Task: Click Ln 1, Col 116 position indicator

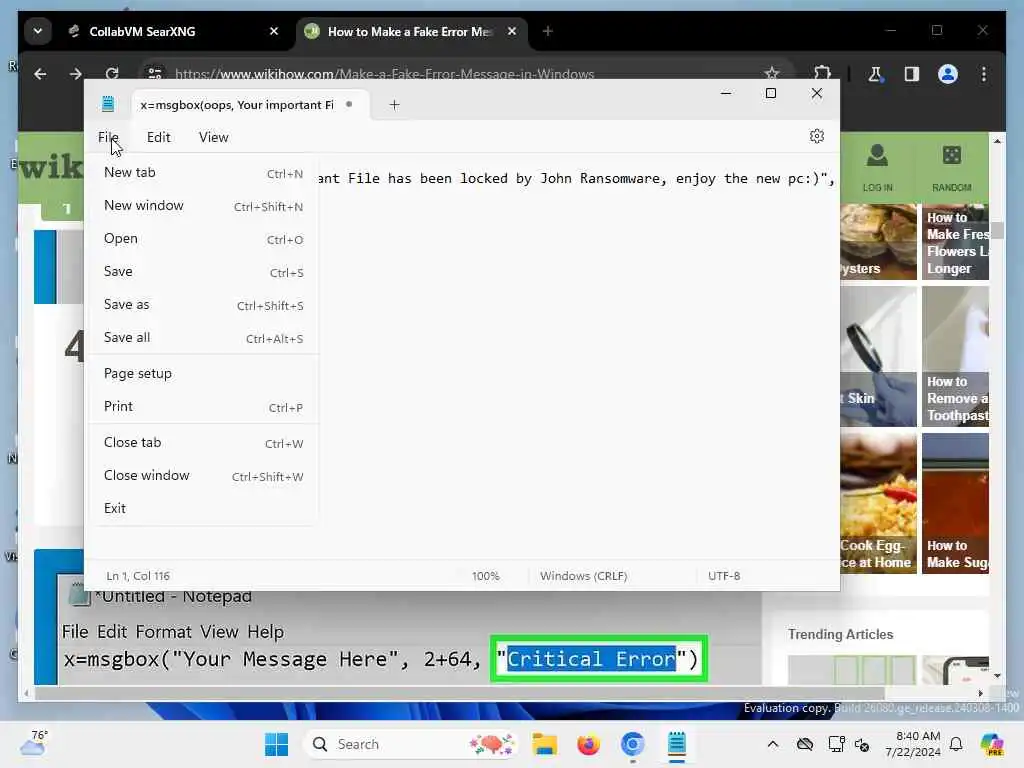Action: click(138, 576)
